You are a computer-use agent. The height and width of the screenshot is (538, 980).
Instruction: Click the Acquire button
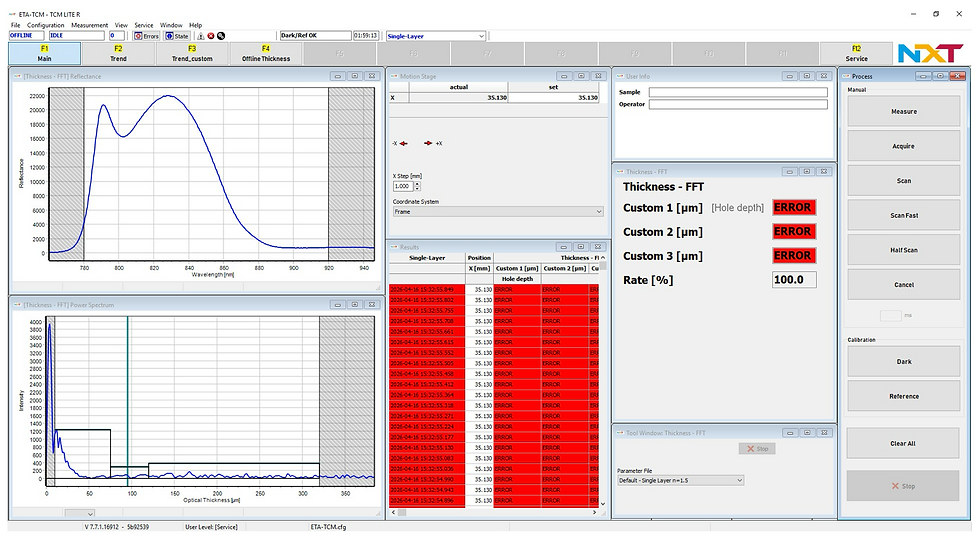(x=904, y=146)
